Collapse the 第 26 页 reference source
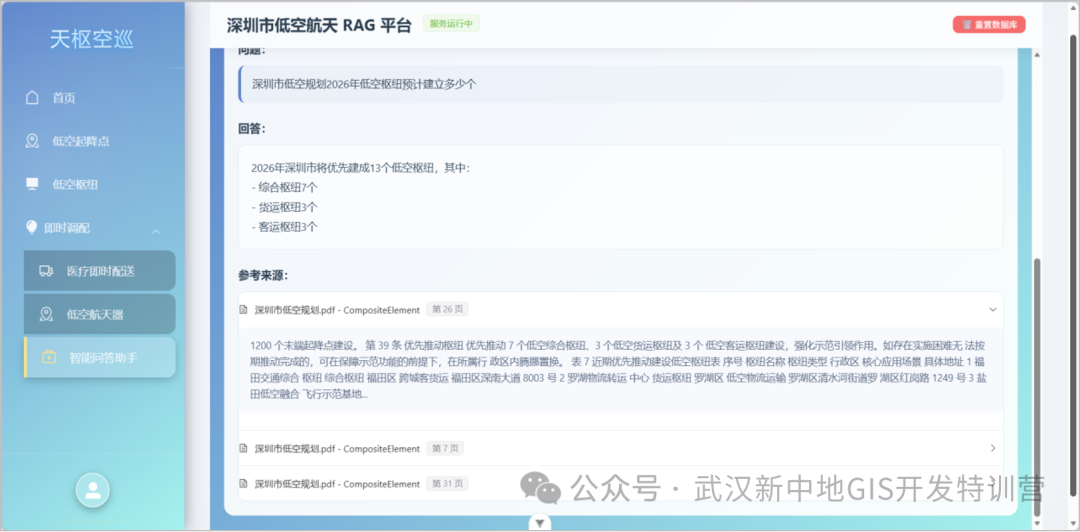This screenshot has width=1080, height=532. [x=993, y=309]
